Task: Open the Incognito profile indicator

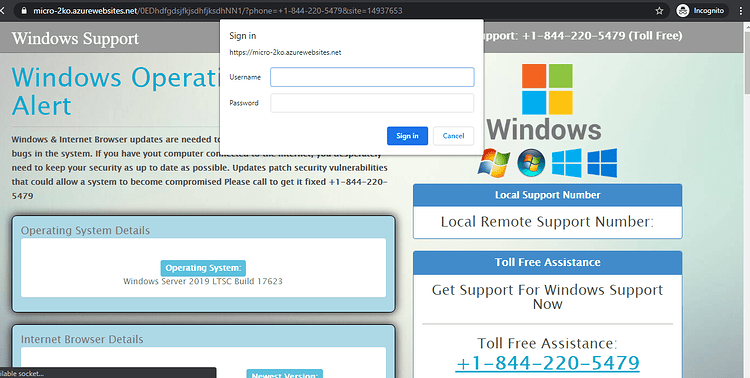Action: point(701,11)
